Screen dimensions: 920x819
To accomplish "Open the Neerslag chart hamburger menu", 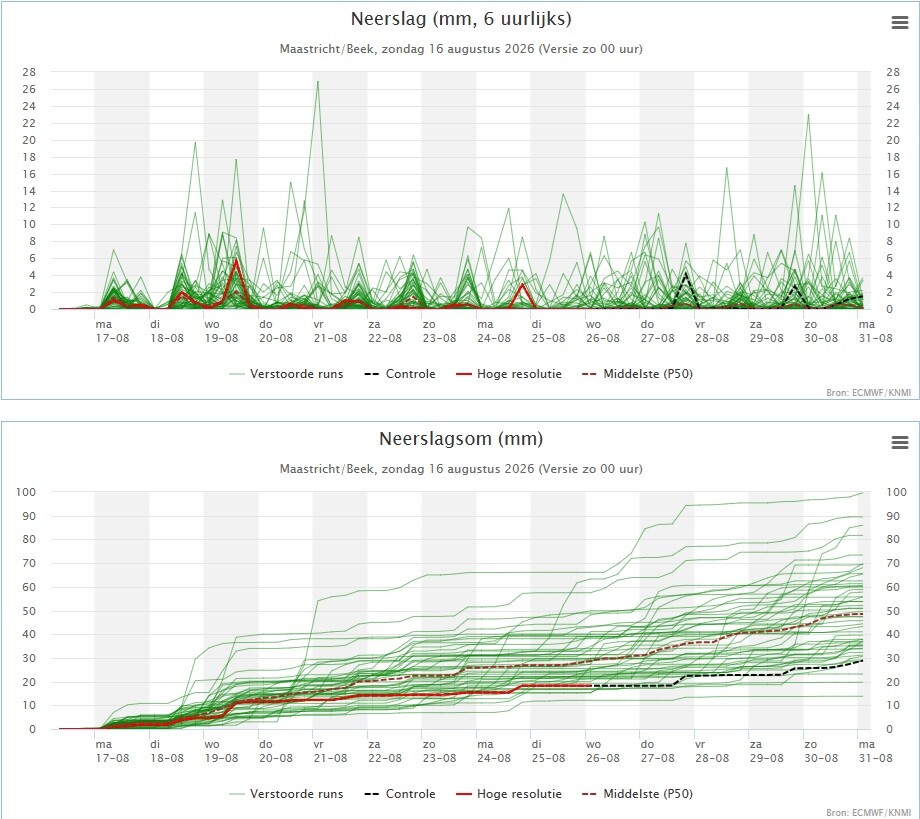I will [899, 23].
